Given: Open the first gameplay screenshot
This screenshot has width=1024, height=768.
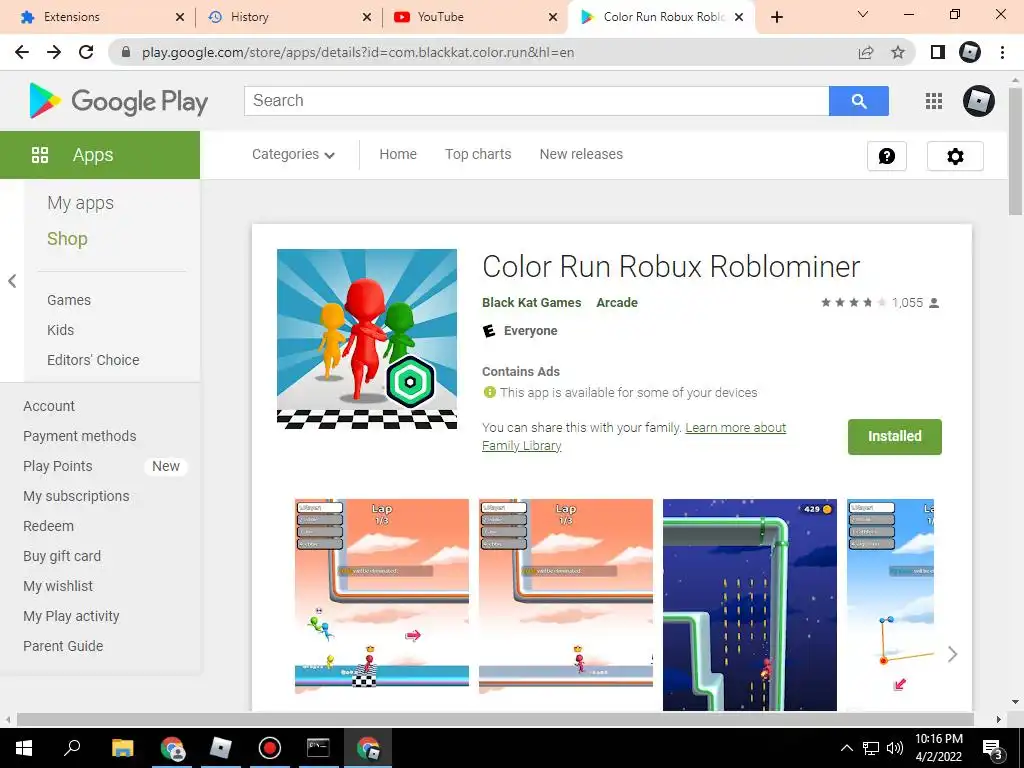Looking at the screenshot, I should (x=382, y=596).
